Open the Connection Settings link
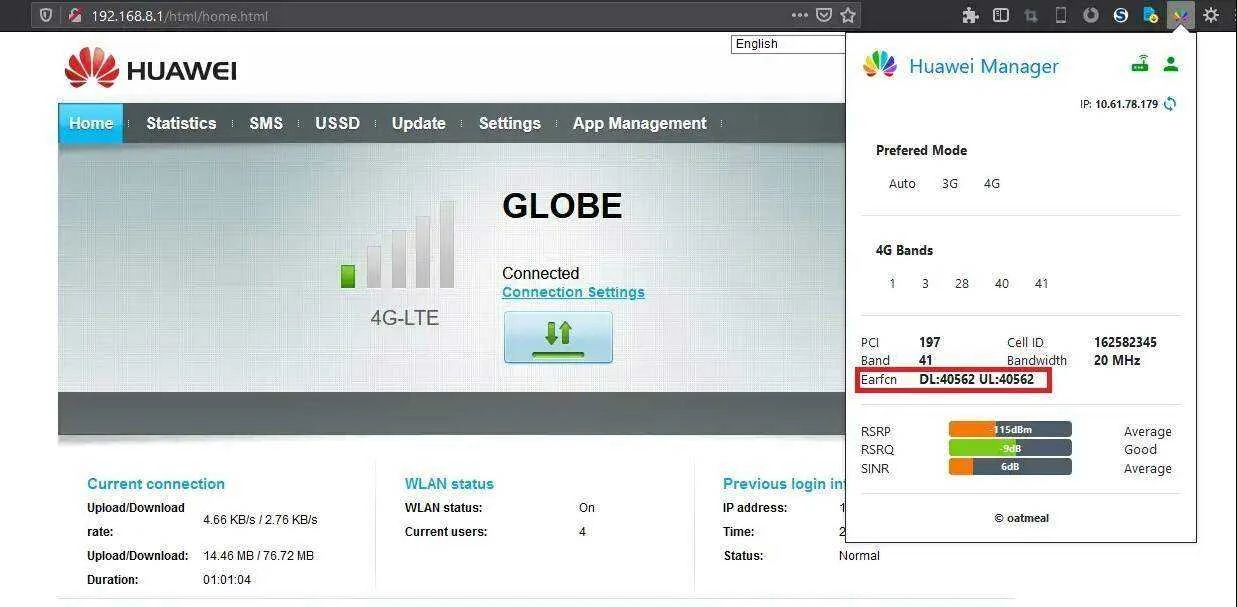 [x=573, y=292]
